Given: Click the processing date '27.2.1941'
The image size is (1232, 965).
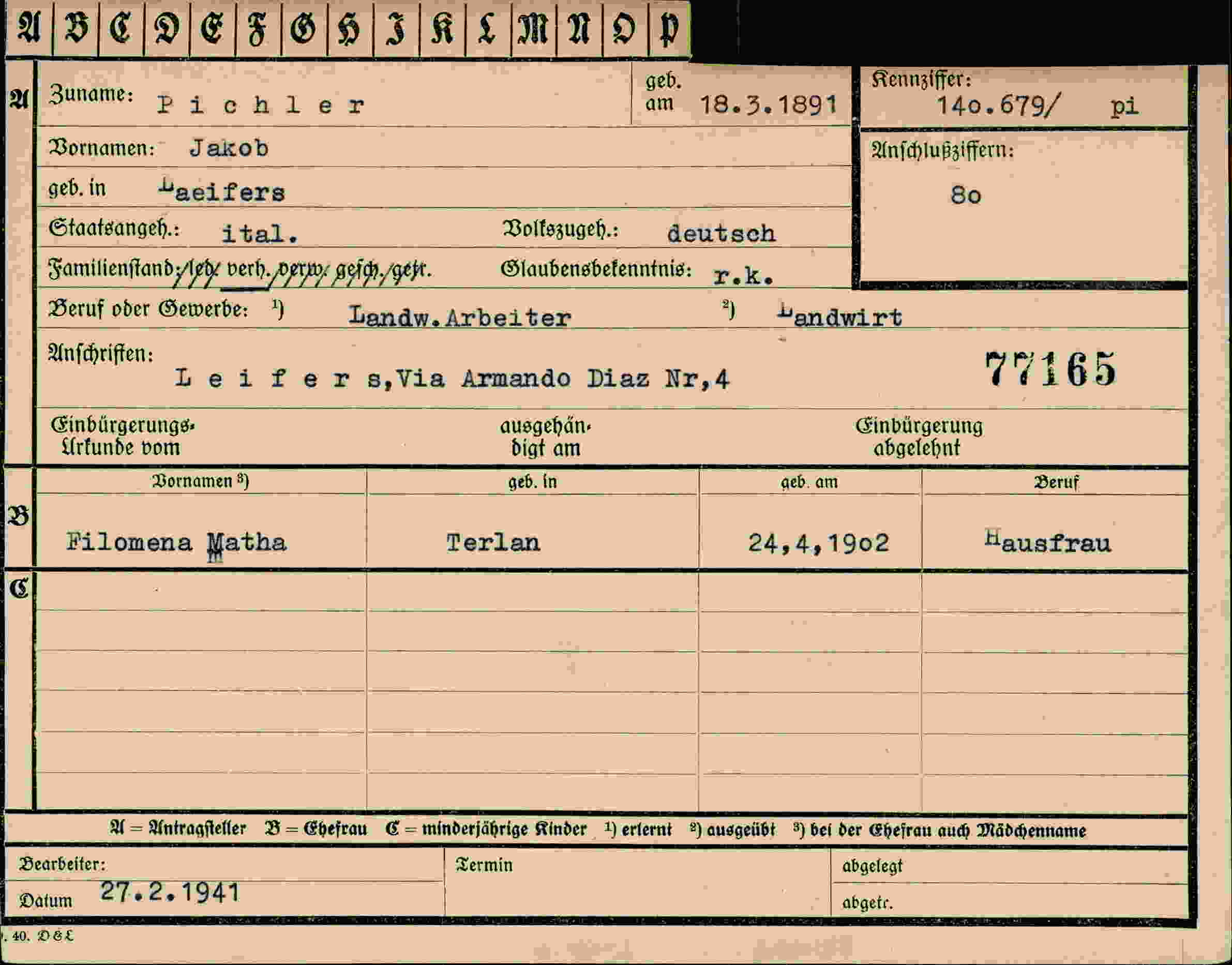Looking at the screenshot, I should (x=170, y=893).
